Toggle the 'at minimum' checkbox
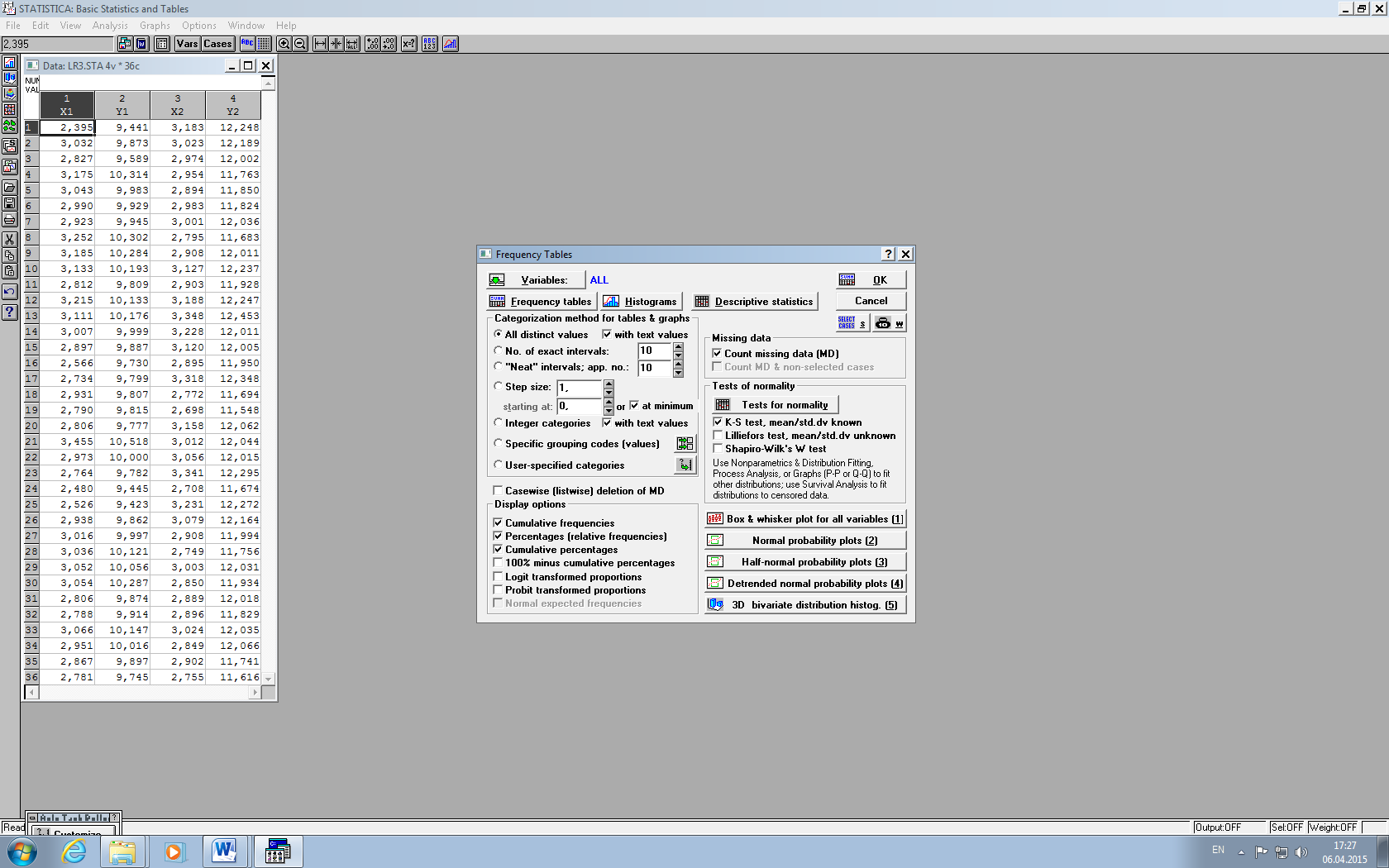This screenshot has height=868, width=1389. pyautogui.click(x=634, y=405)
